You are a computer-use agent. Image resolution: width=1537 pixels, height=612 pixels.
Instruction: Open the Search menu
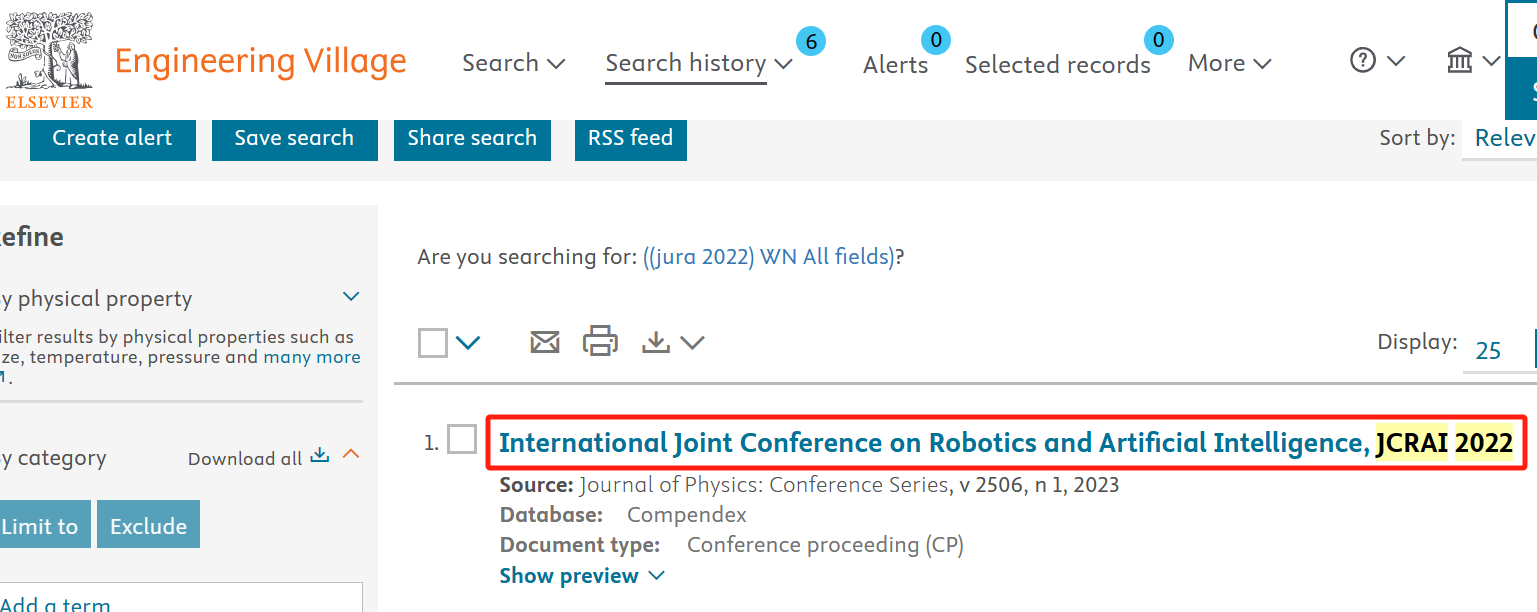coord(513,63)
